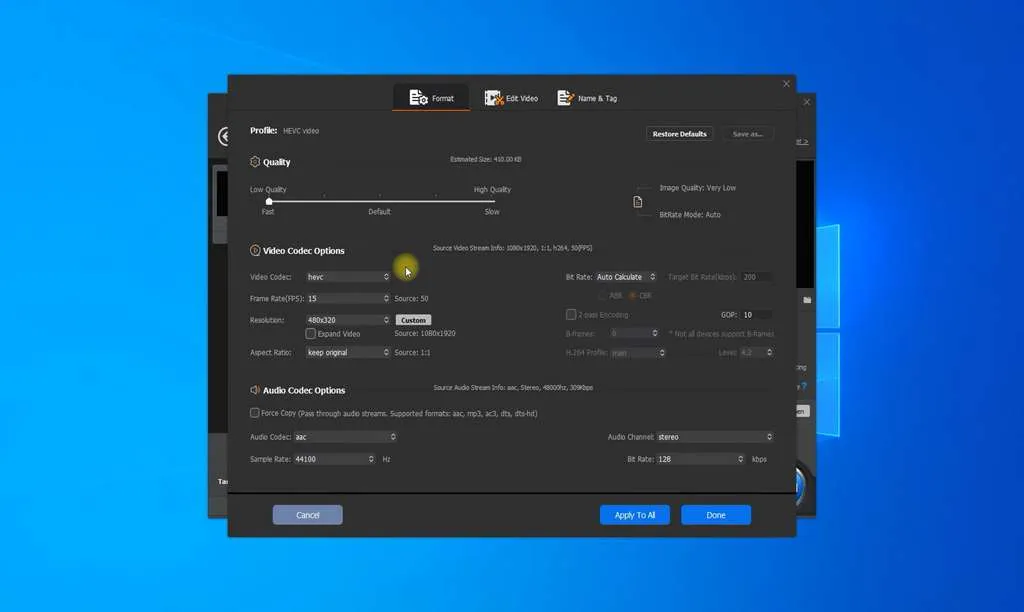The height and width of the screenshot is (612, 1024).
Task: Click the back arrow in the background window
Action: pyautogui.click(x=224, y=136)
